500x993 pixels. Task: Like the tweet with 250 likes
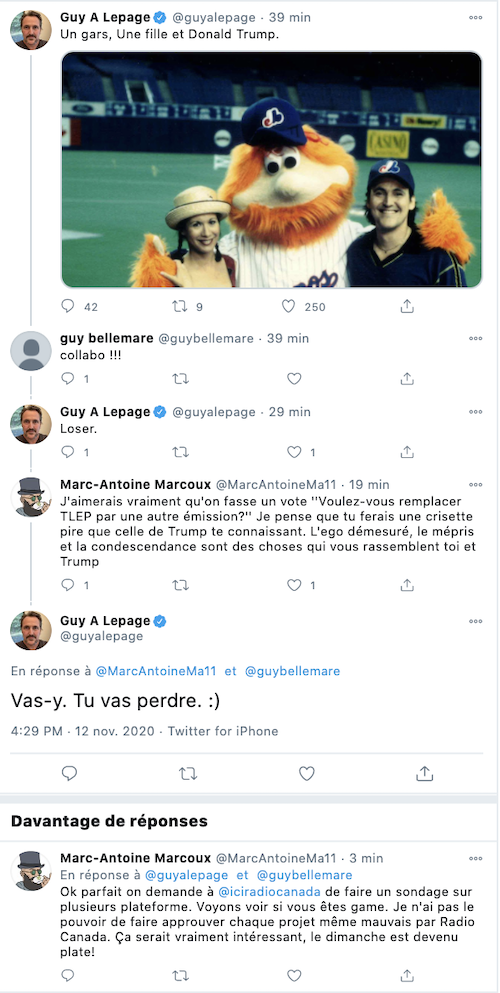(x=289, y=307)
